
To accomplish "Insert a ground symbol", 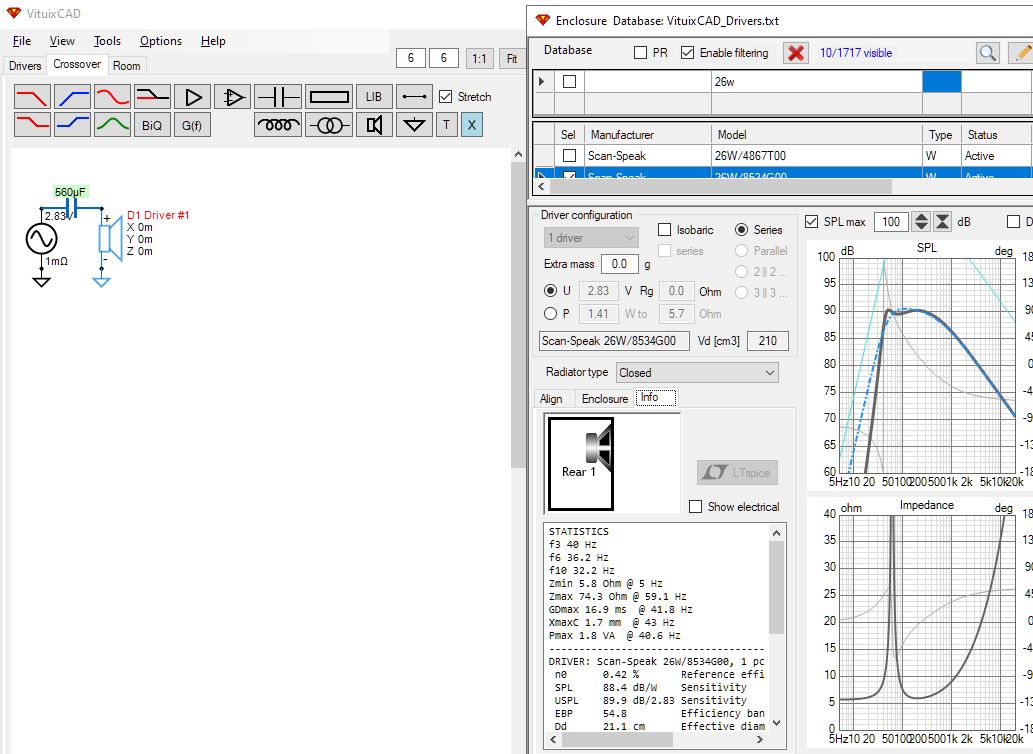I will pos(414,124).
